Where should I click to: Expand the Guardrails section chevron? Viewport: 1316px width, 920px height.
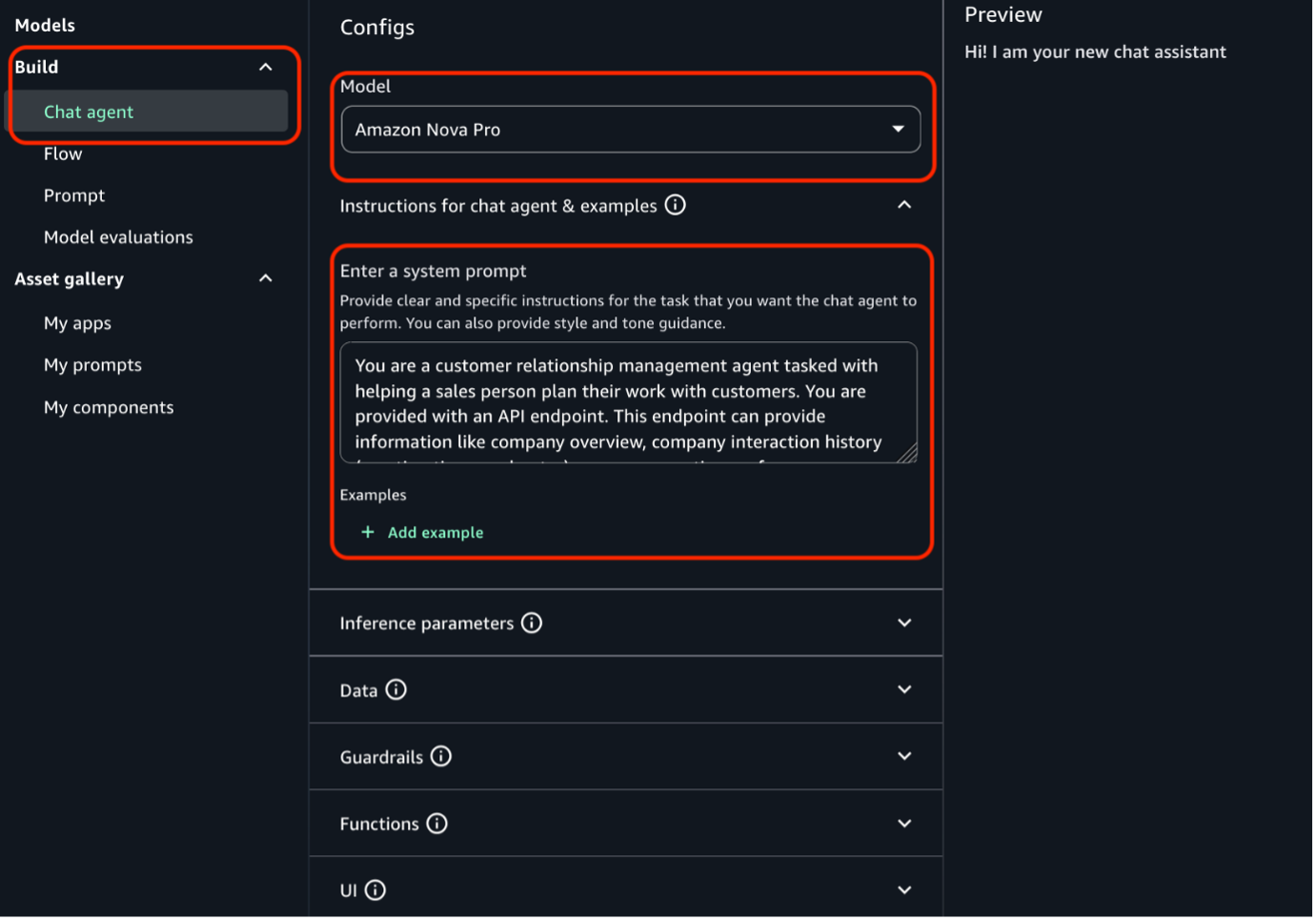[x=904, y=756]
